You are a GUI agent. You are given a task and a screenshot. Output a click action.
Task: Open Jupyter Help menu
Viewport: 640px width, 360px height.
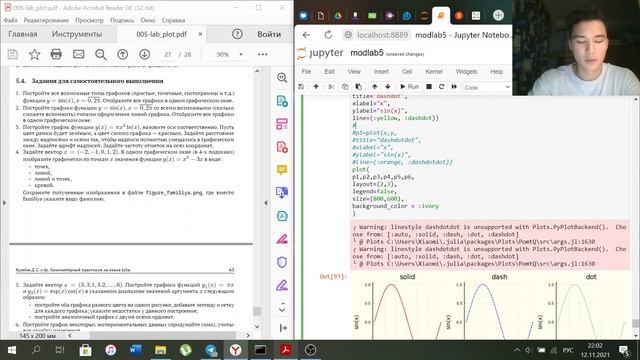click(496, 71)
